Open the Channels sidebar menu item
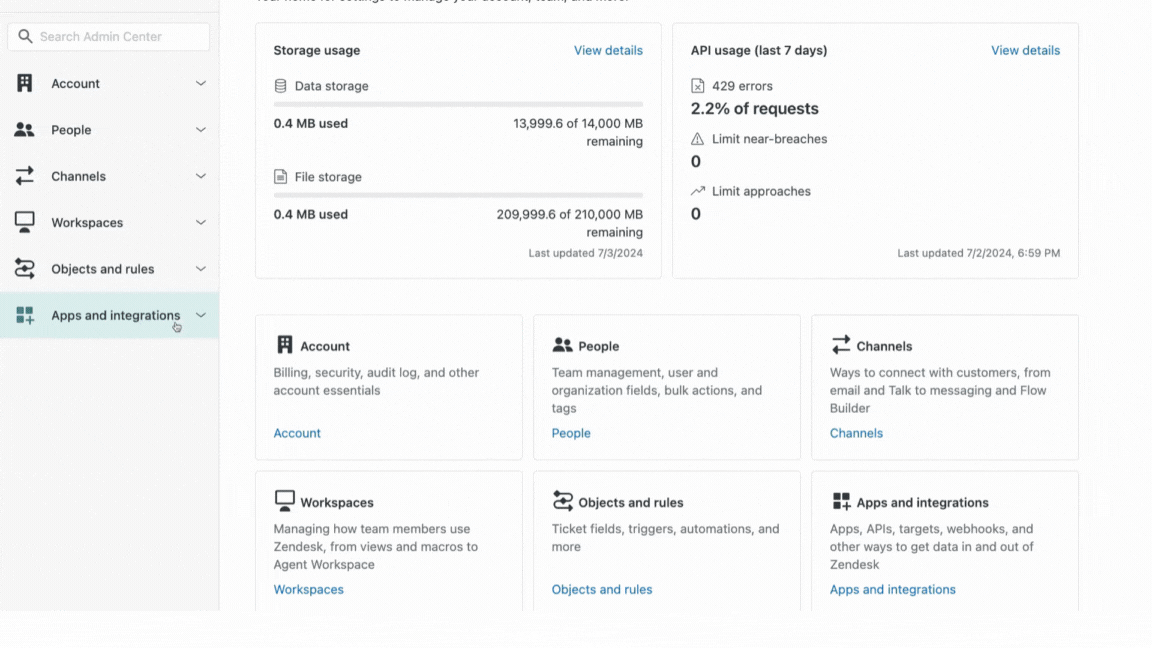The height and width of the screenshot is (648, 1152). pyautogui.click(x=78, y=176)
